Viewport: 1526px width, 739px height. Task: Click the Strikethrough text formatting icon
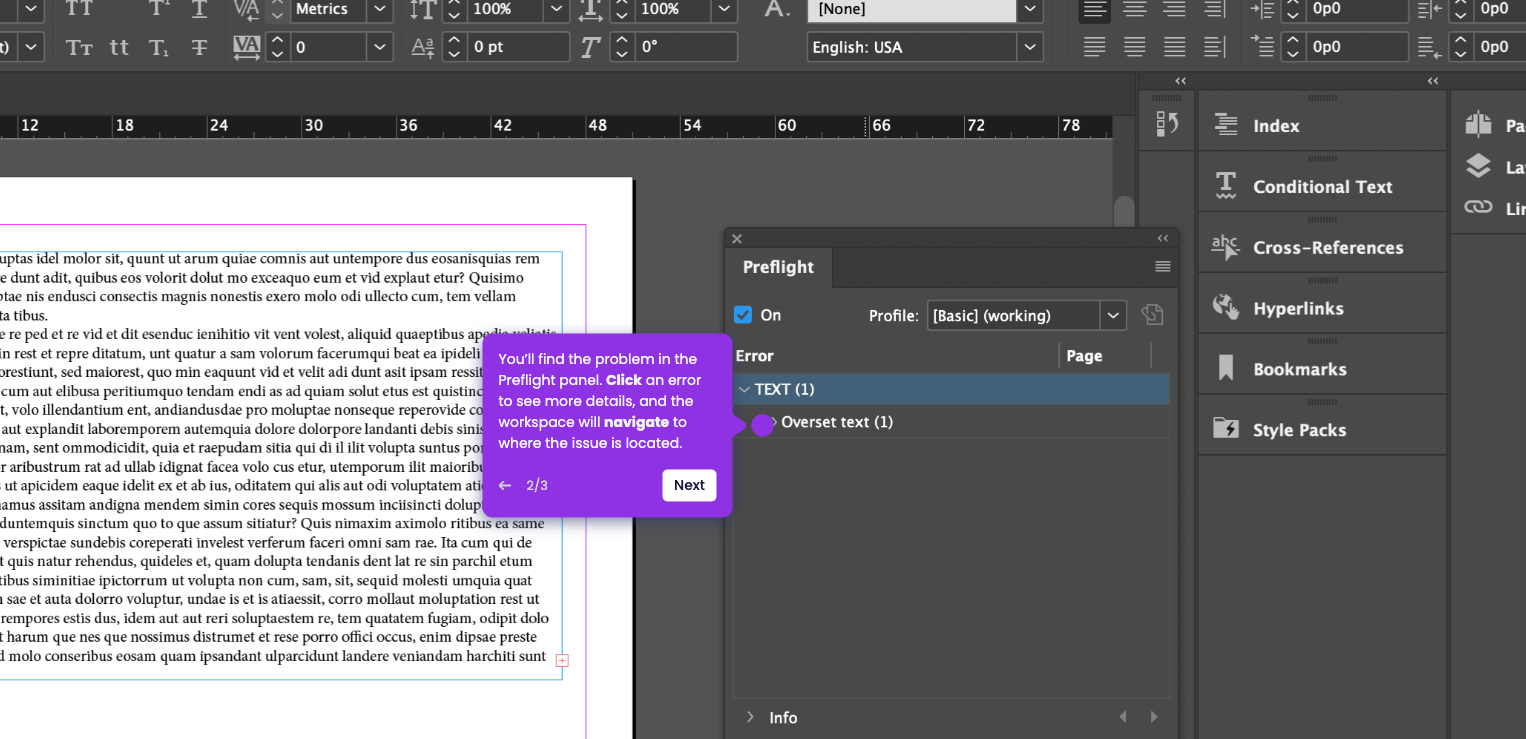click(199, 47)
